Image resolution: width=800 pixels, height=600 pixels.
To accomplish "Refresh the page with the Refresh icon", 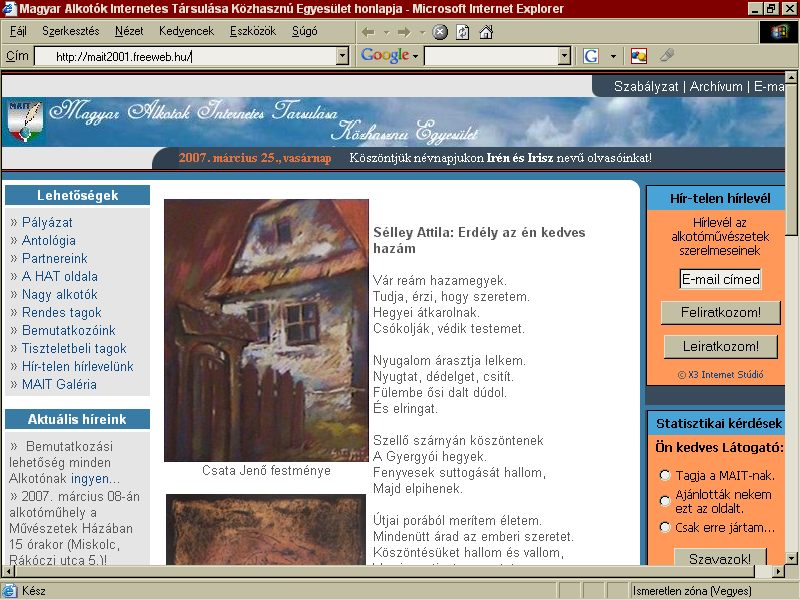I will coord(462,32).
